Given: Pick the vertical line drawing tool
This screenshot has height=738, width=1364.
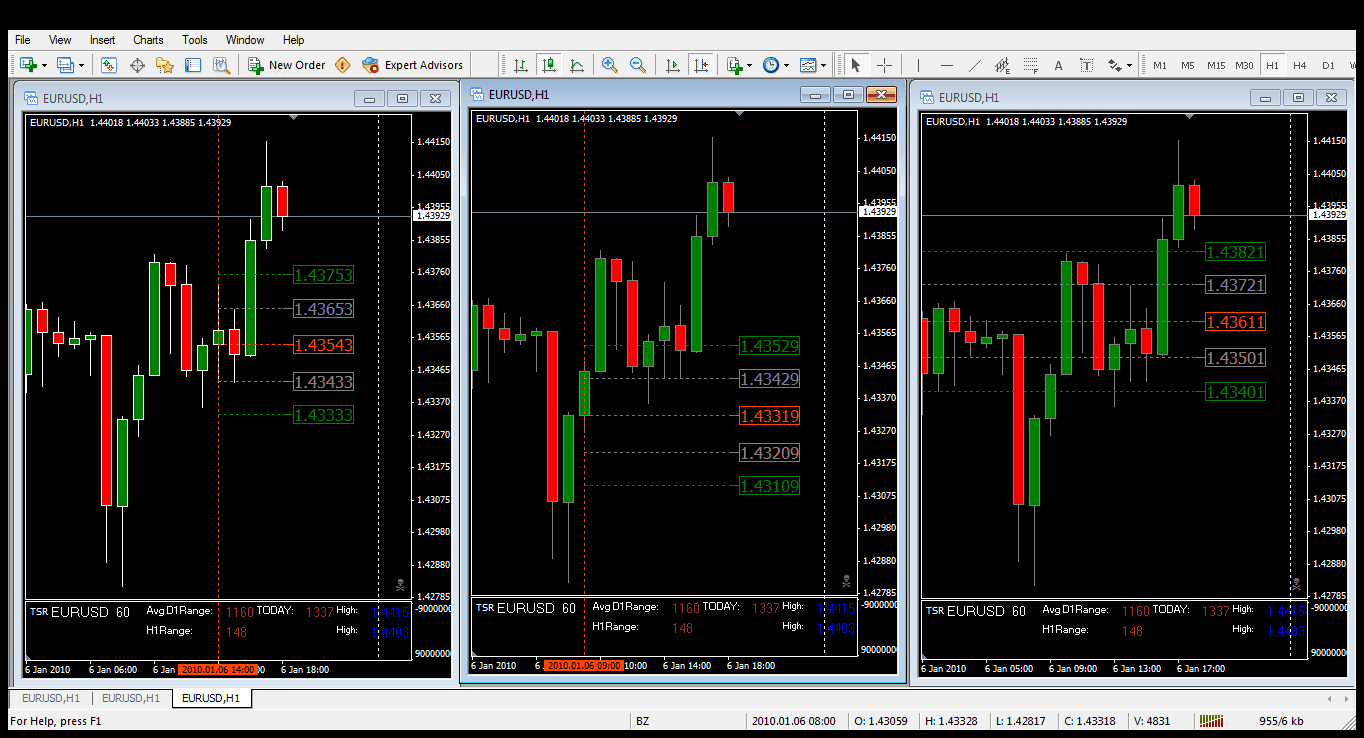Looking at the screenshot, I should 918,65.
